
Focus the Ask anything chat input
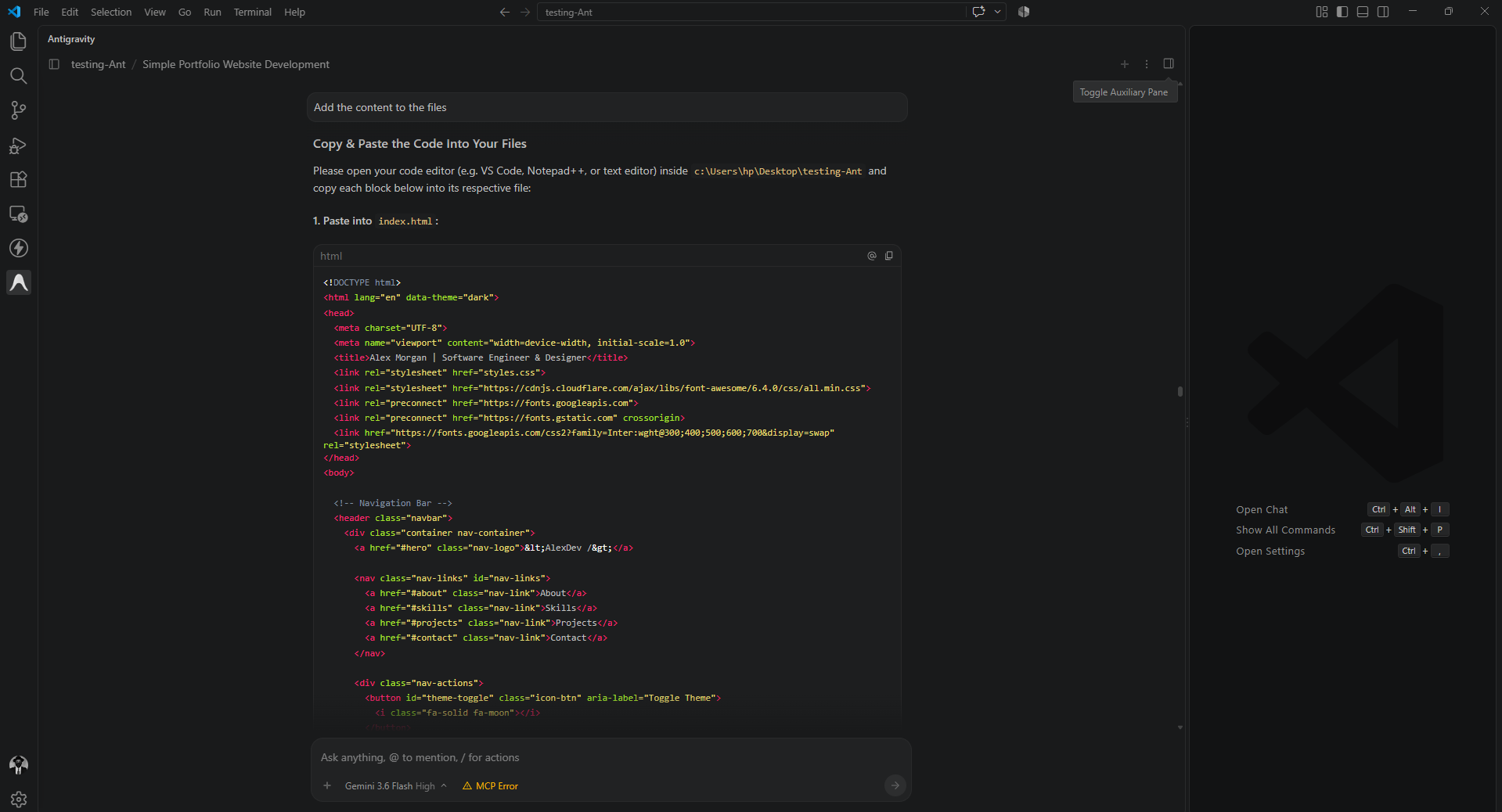(611, 757)
